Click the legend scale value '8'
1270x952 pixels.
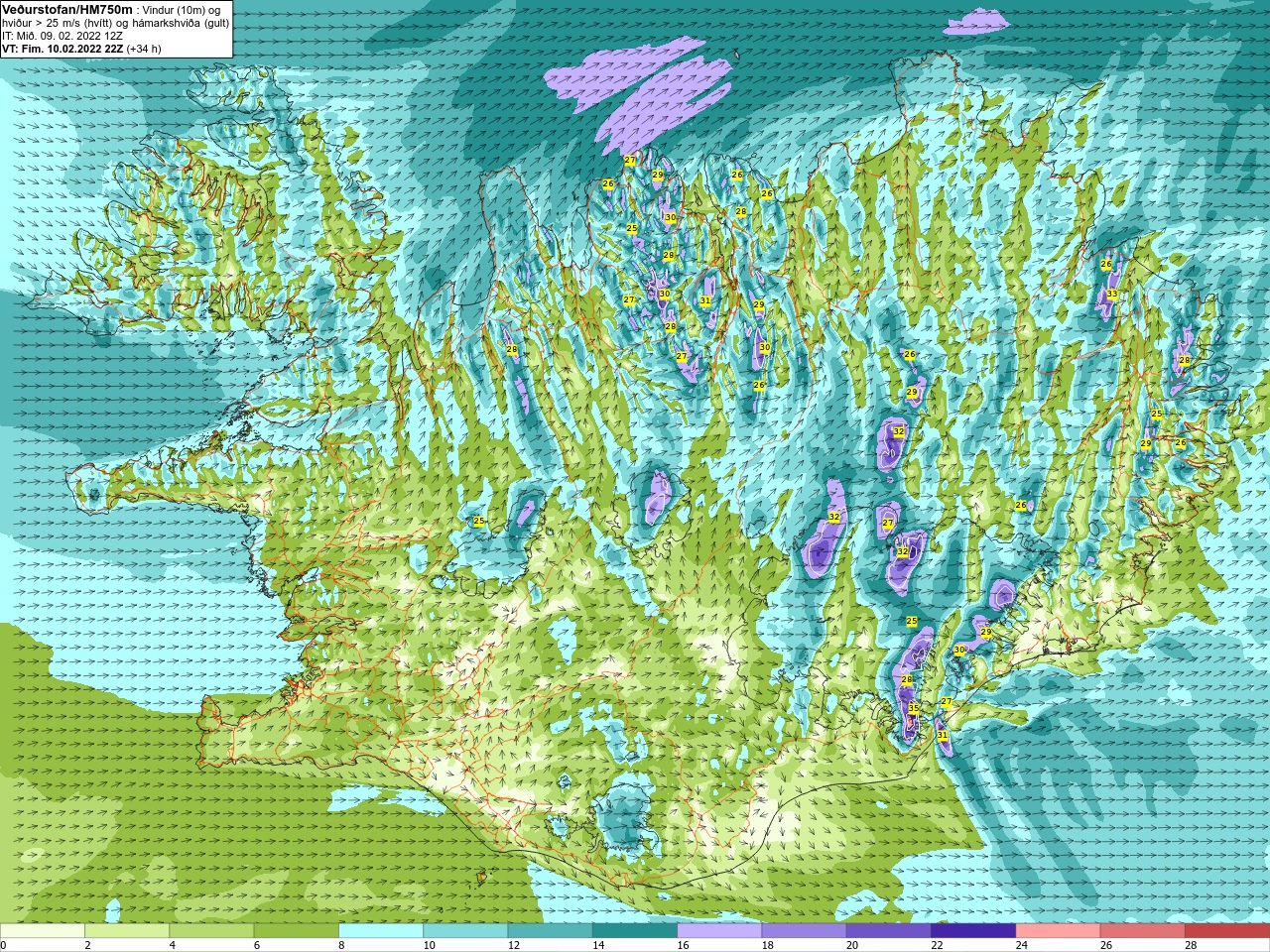tap(342, 945)
